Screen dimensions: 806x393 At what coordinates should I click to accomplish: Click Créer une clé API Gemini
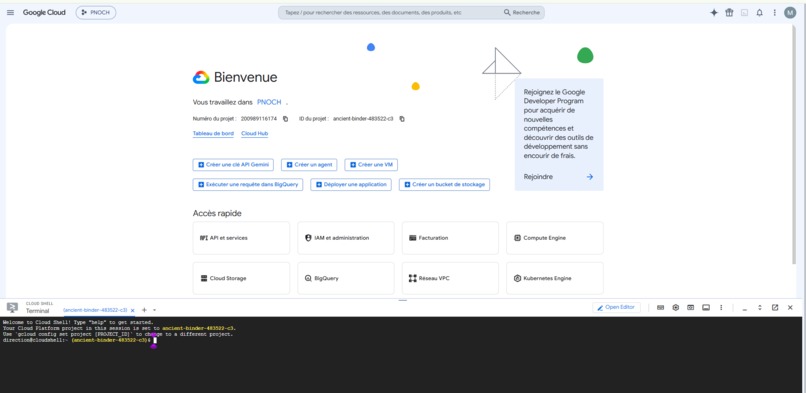233,165
